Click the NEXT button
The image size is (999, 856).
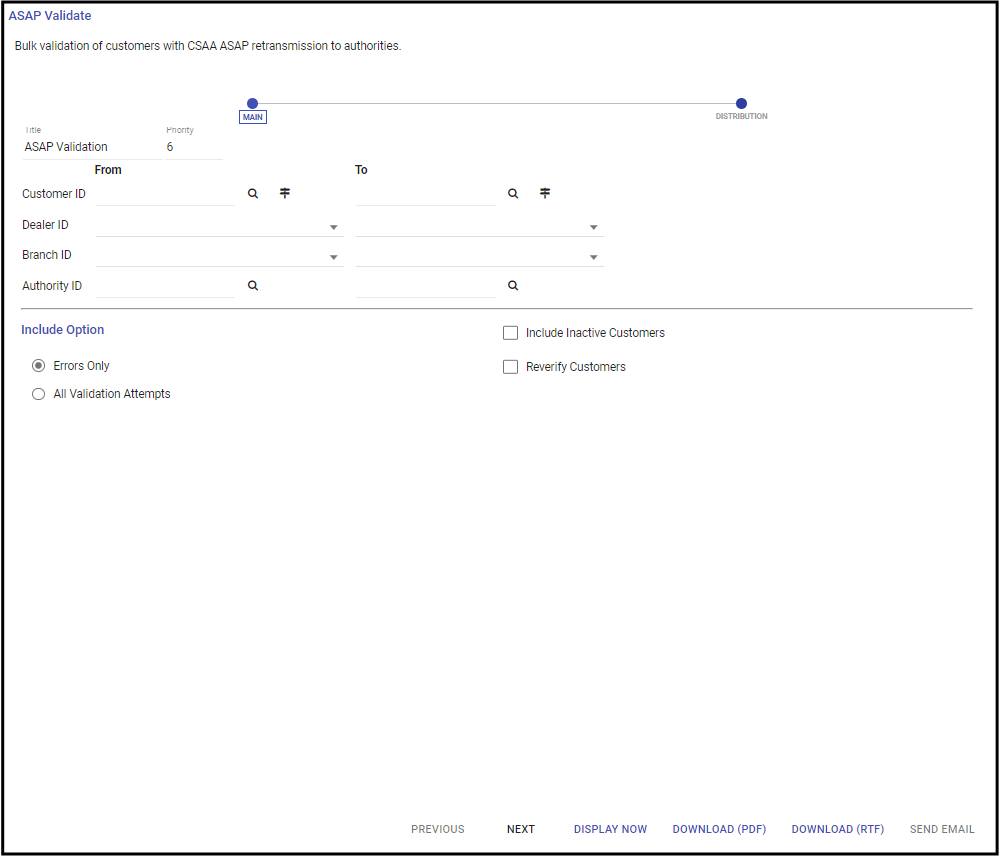(x=521, y=829)
